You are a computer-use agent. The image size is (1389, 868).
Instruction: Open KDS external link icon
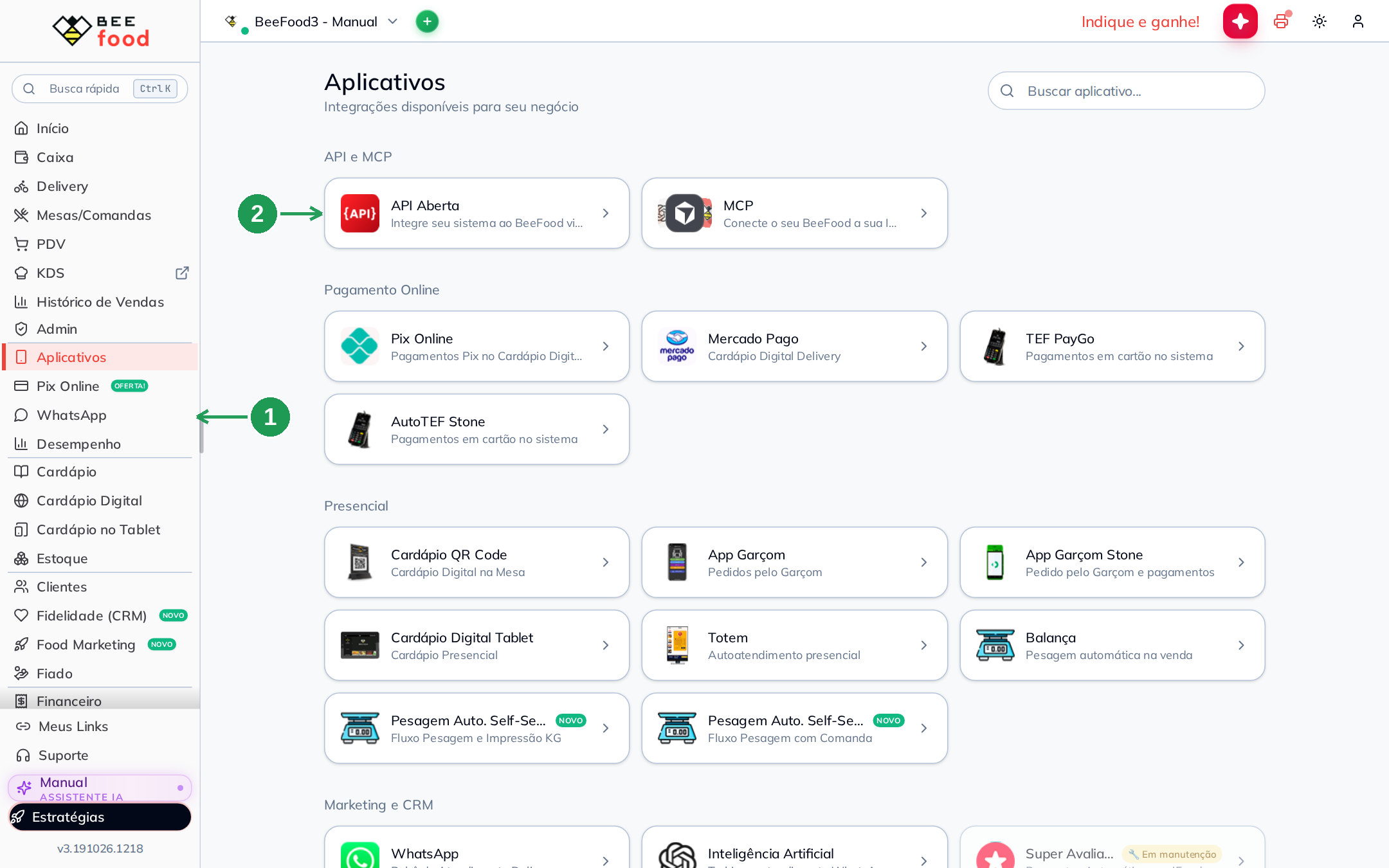click(182, 273)
